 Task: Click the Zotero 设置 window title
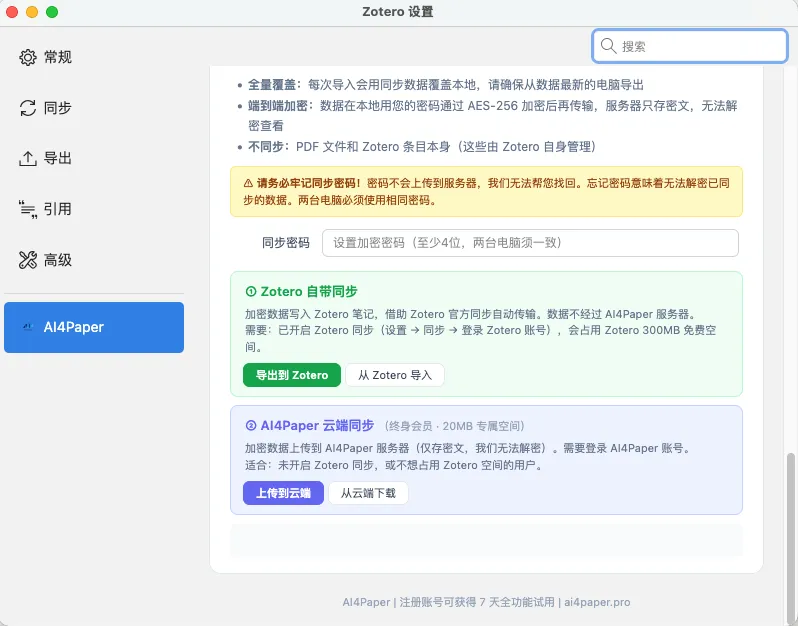coord(397,12)
